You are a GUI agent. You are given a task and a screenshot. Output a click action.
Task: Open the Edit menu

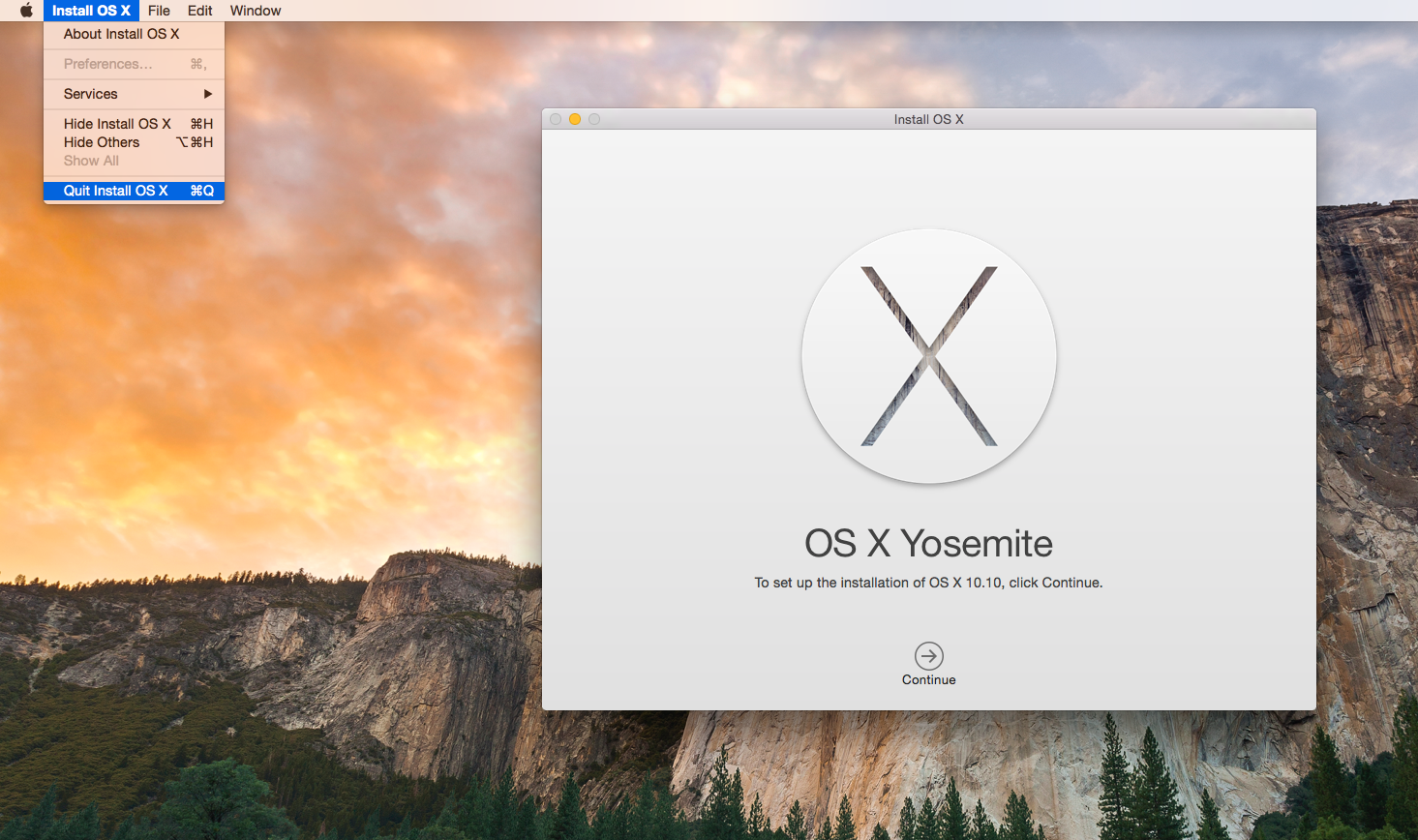199,11
